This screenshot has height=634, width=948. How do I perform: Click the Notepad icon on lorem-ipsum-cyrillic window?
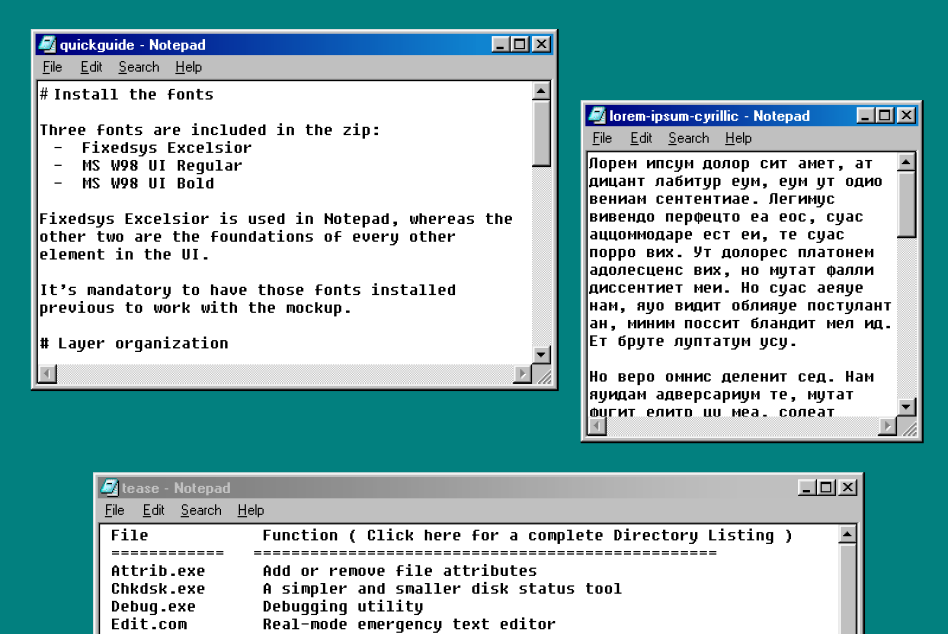click(x=596, y=116)
